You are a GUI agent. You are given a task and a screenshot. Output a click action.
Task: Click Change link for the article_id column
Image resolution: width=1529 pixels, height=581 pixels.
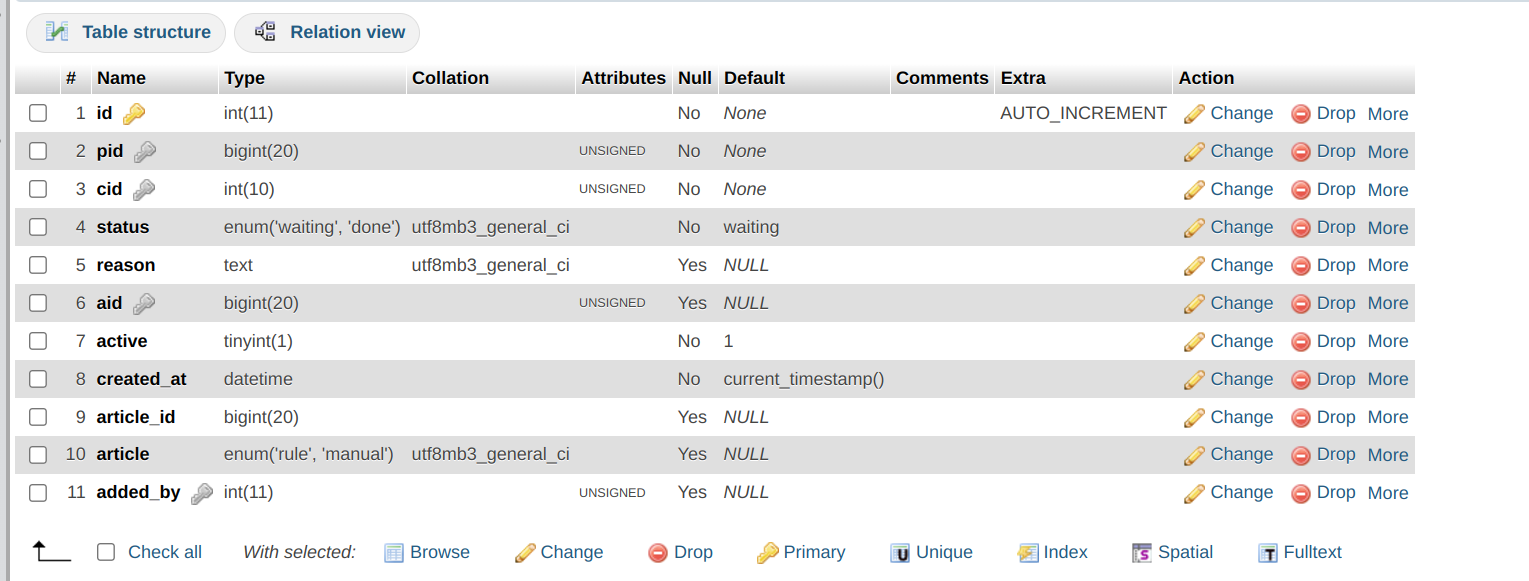(1241, 417)
